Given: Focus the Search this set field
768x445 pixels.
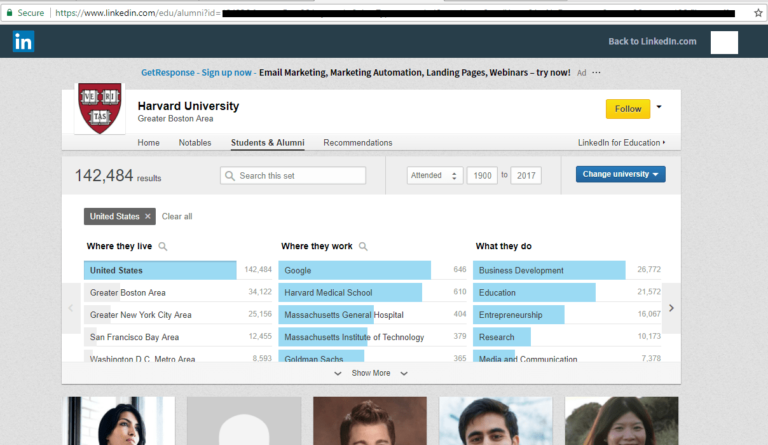Looking at the screenshot, I should tap(293, 176).
